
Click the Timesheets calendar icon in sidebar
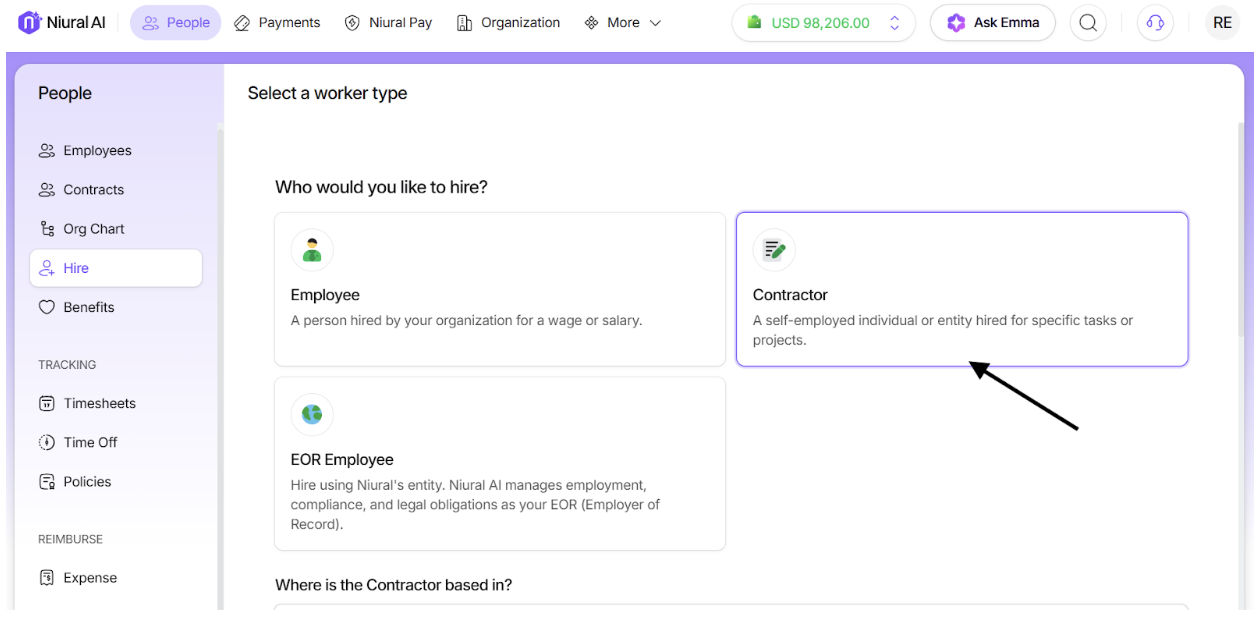[47, 404]
